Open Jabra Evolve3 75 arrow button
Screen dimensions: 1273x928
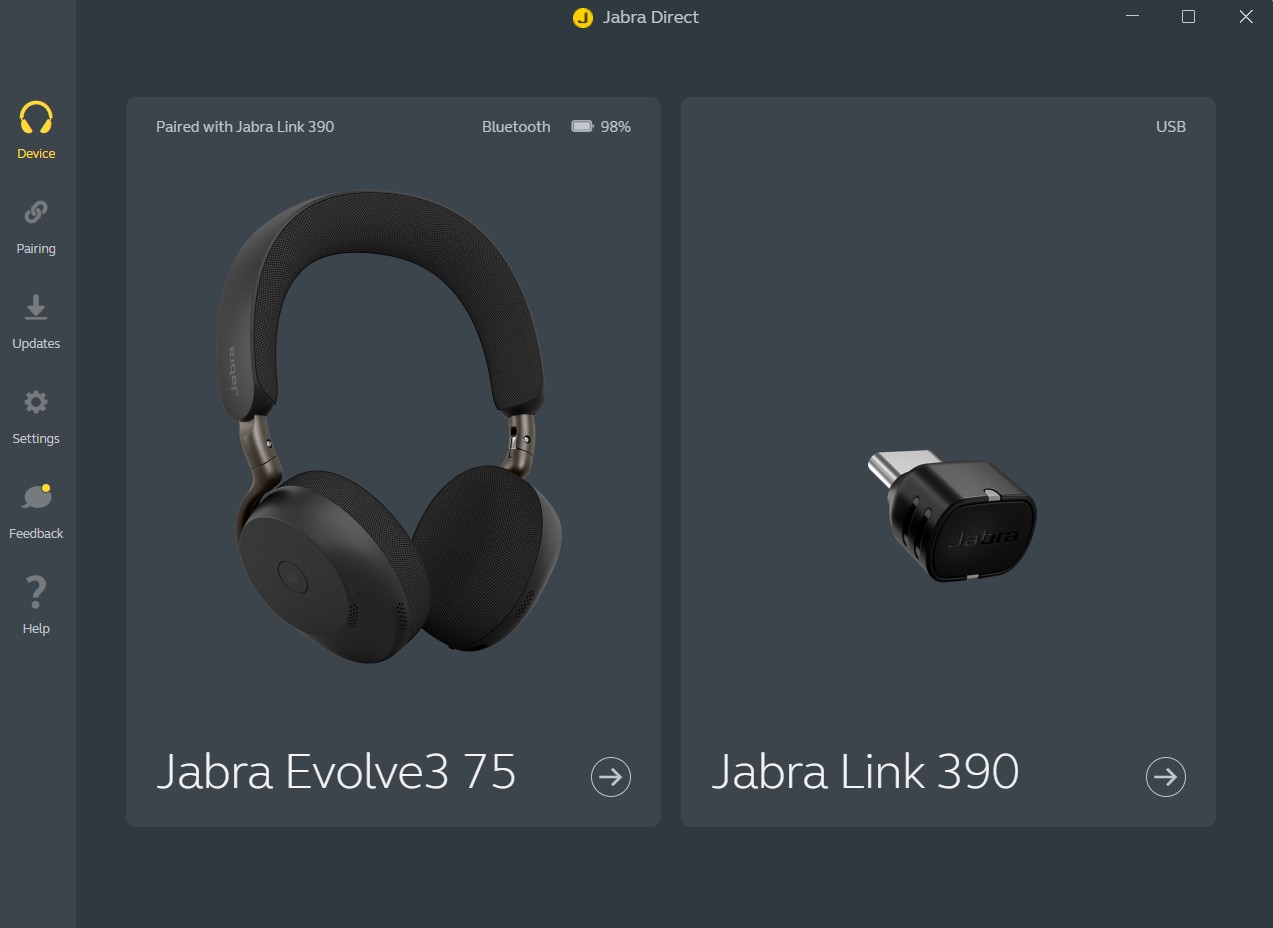(611, 777)
